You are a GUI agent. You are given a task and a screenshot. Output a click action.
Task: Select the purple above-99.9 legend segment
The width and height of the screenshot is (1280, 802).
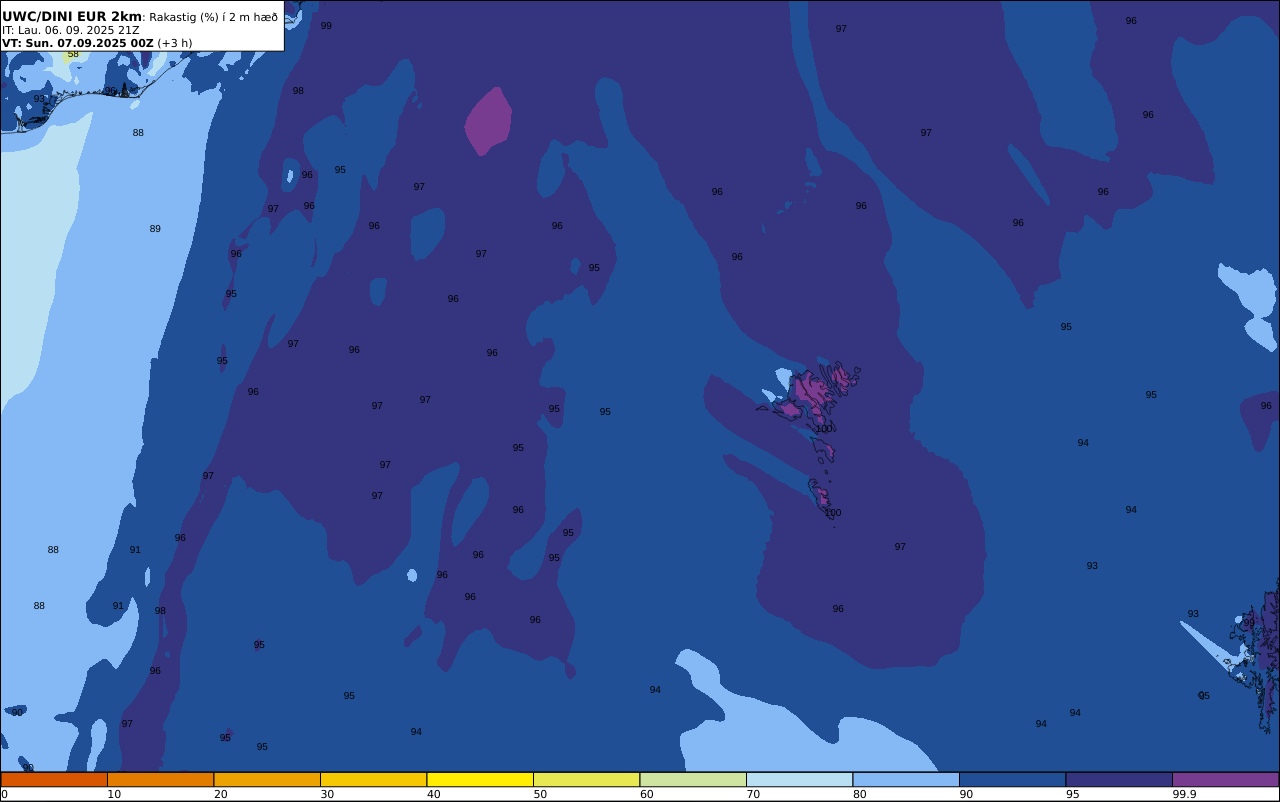point(1225,779)
